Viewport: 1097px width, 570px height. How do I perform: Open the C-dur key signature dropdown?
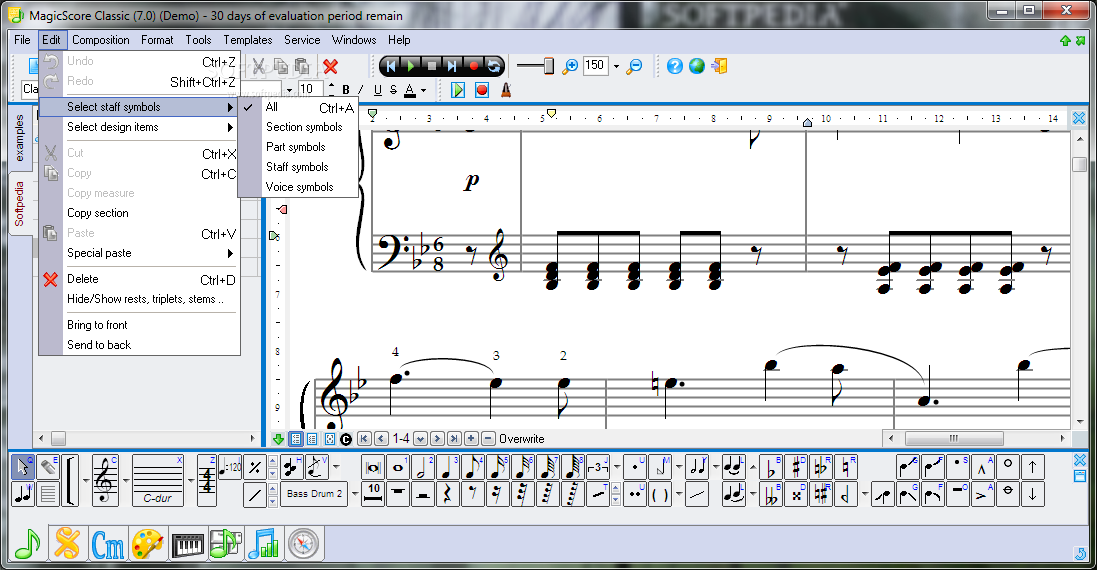click(x=191, y=480)
